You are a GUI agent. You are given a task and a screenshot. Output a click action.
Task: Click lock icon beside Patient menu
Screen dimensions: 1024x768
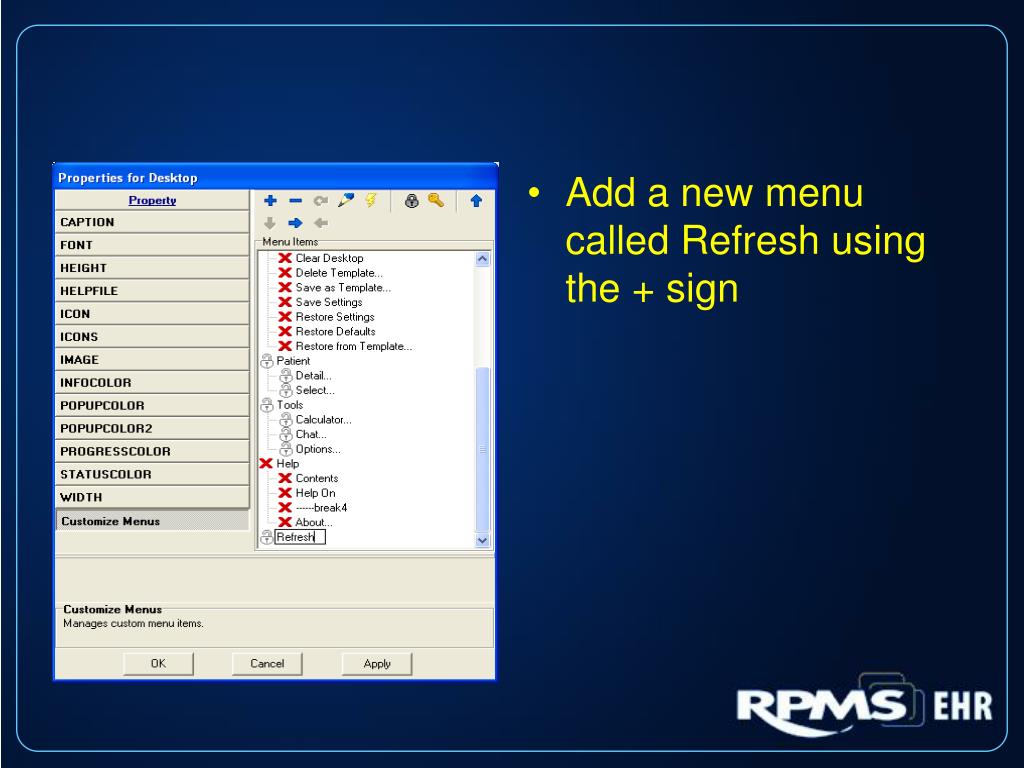coord(266,361)
